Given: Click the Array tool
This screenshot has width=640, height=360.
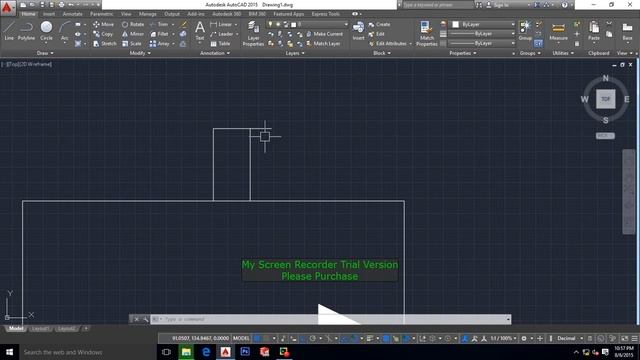Looking at the screenshot, I should (x=159, y=44).
